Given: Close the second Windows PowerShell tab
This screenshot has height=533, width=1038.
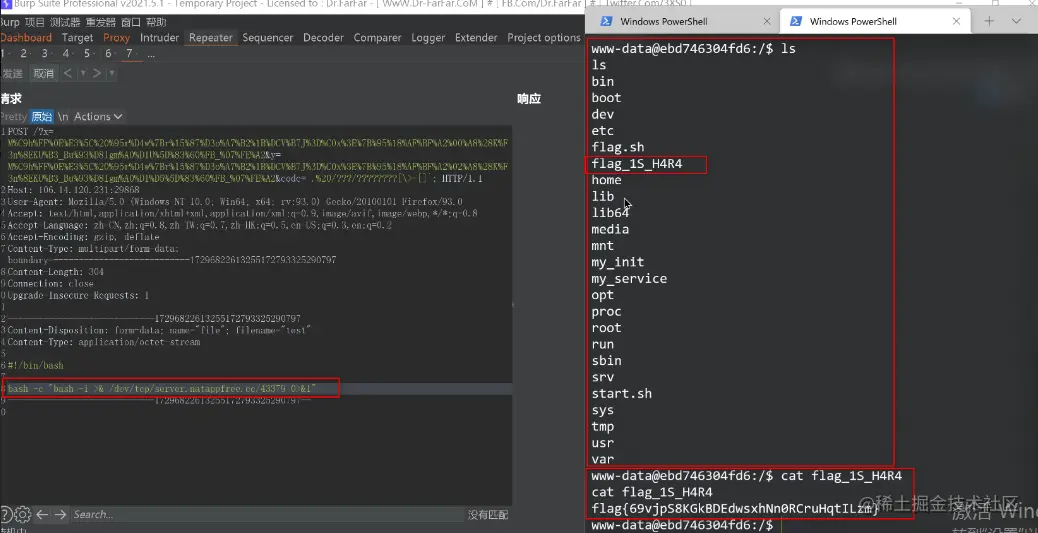Looking at the screenshot, I should coord(956,21).
